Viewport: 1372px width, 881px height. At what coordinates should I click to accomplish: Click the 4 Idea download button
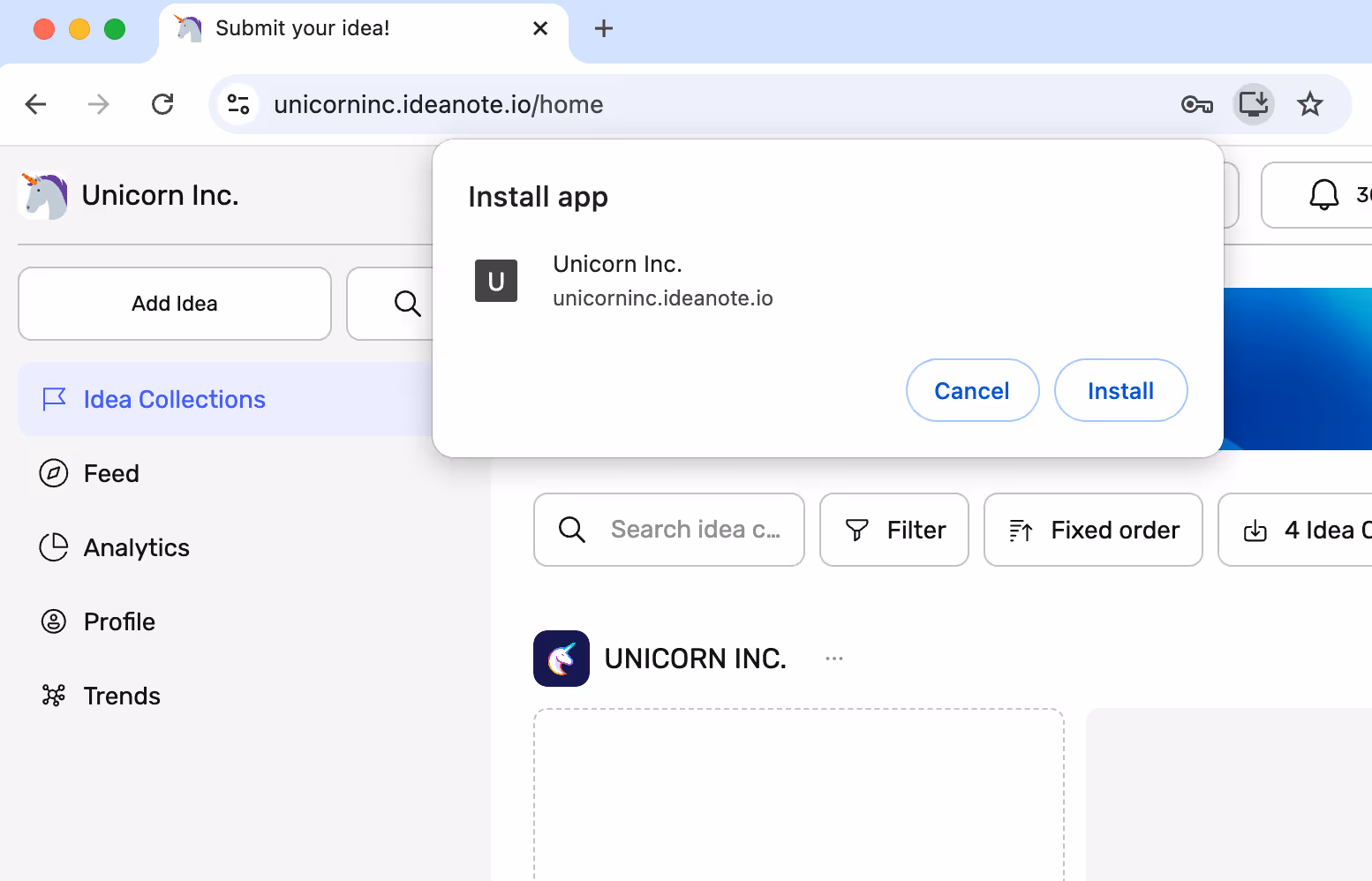[x=1295, y=530]
